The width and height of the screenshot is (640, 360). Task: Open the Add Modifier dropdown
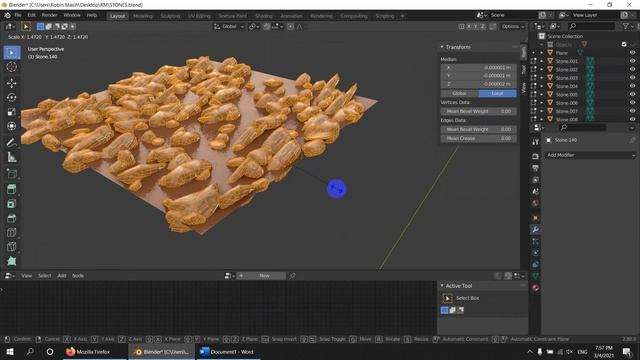pos(590,155)
